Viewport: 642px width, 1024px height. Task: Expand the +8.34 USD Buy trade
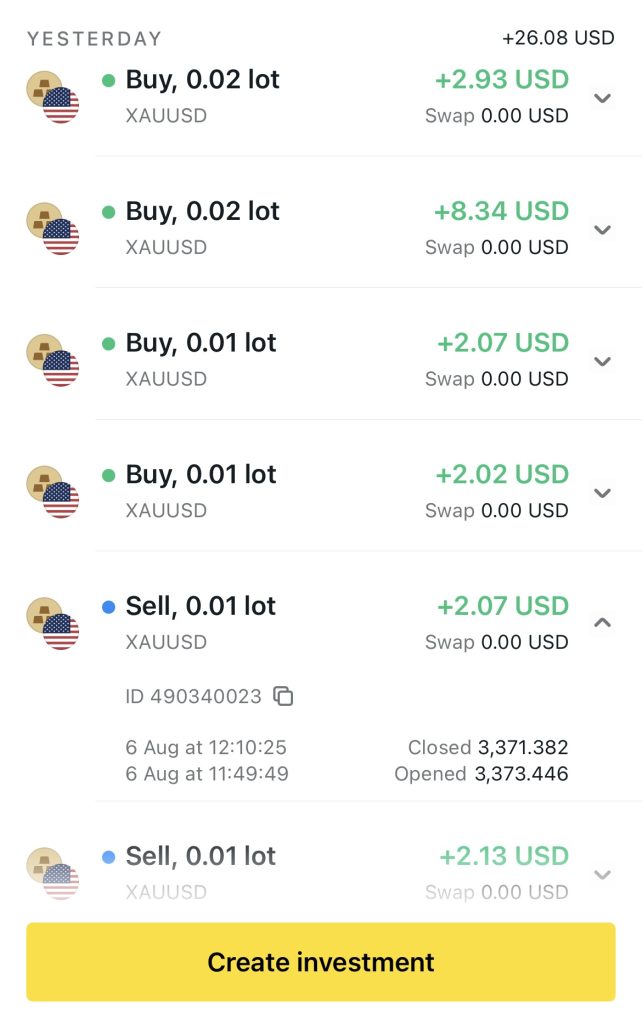coord(602,230)
